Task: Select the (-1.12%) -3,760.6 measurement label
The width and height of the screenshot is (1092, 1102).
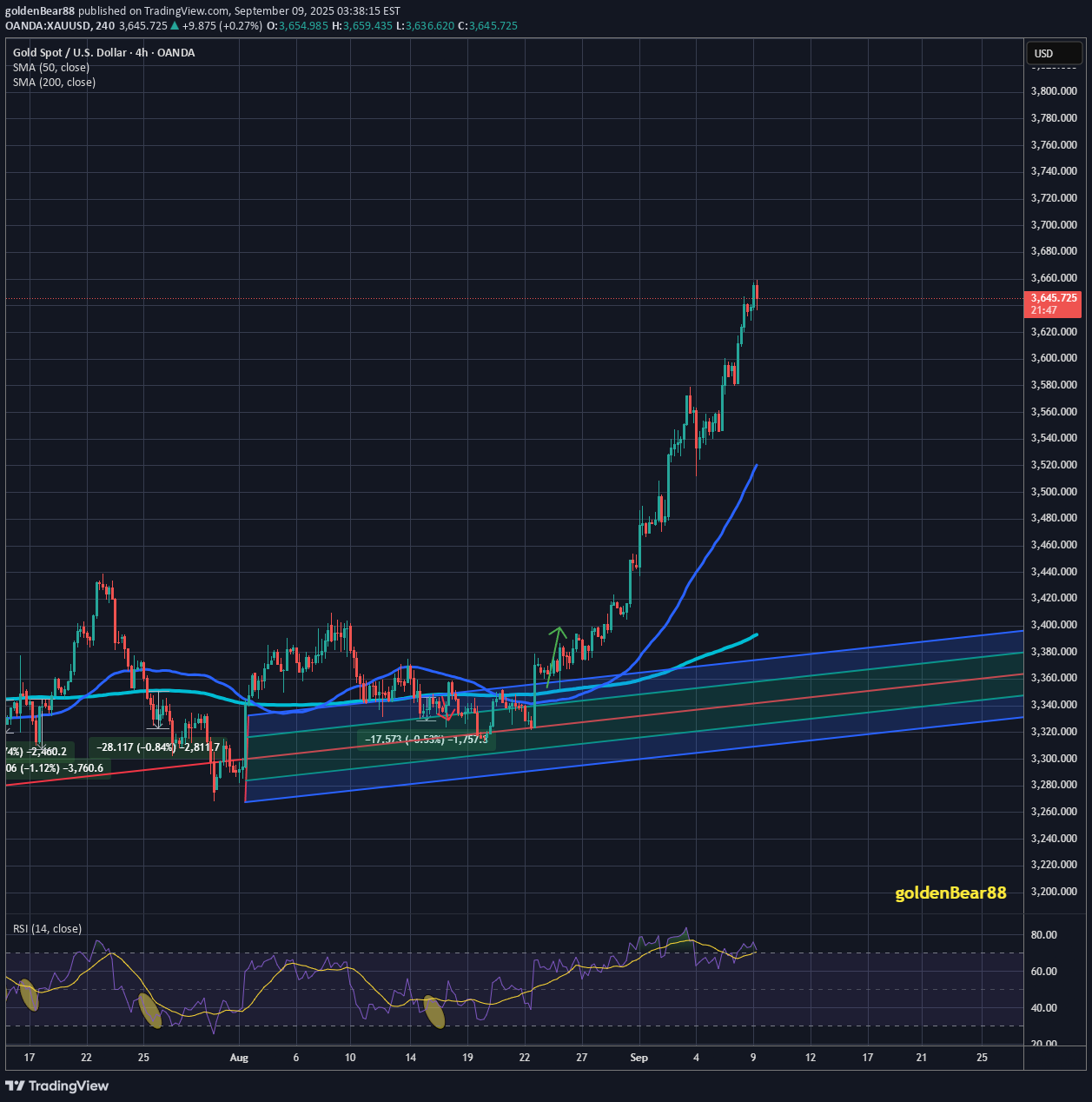Action: click(59, 768)
